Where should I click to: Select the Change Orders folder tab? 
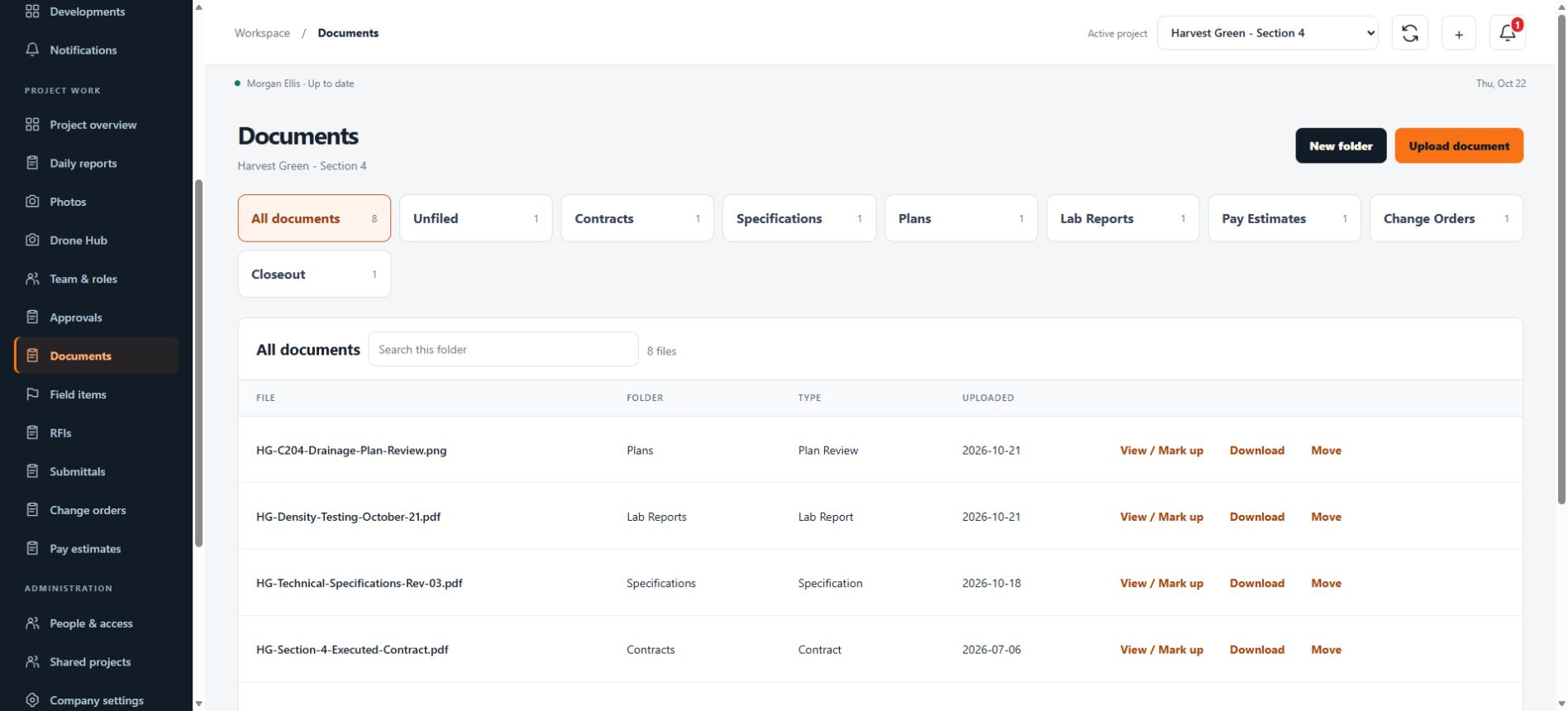point(1446,218)
